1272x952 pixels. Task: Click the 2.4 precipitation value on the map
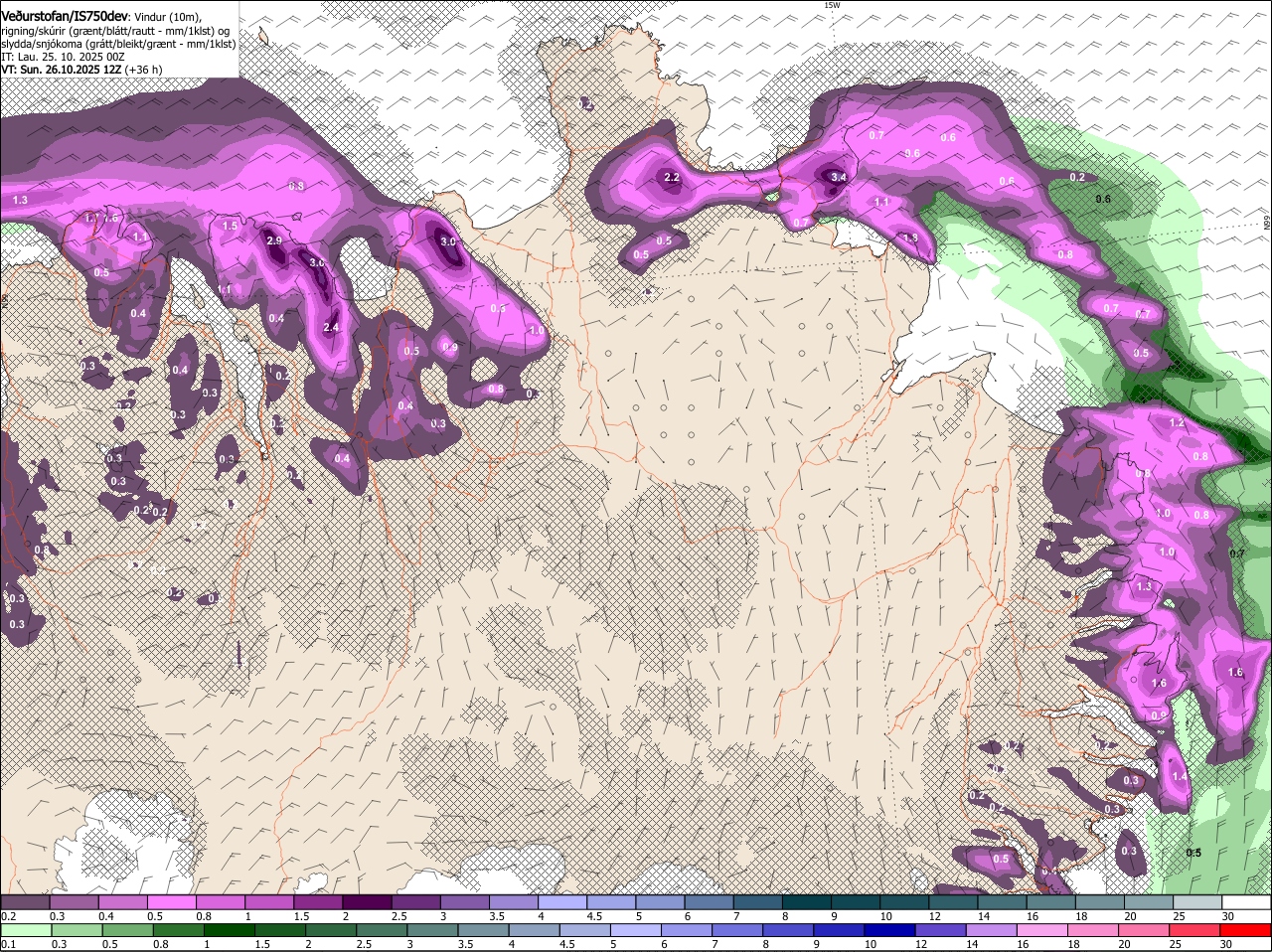click(x=332, y=327)
